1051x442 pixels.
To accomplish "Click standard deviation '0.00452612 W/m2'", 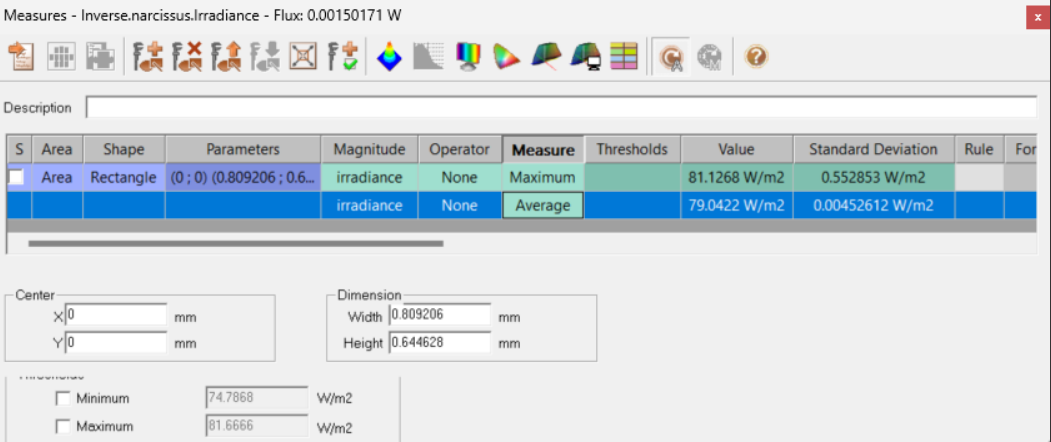I will (873, 205).
